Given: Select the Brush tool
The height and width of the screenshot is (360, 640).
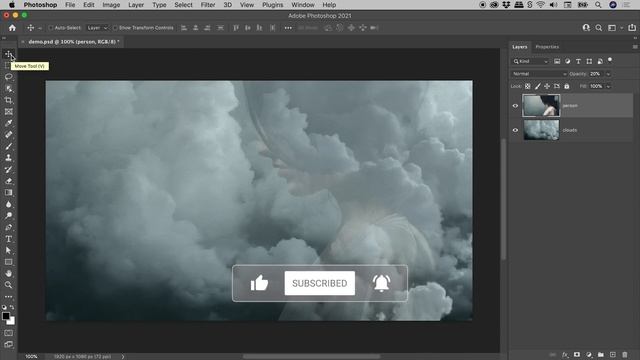Looking at the screenshot, I should [x=8, y=146].
